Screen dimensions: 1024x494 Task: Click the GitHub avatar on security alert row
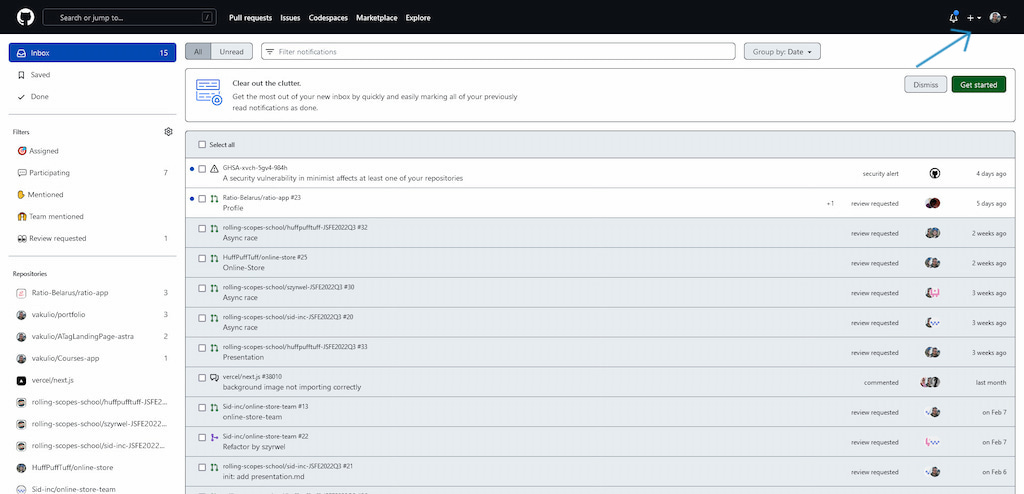tap(935, 173)
